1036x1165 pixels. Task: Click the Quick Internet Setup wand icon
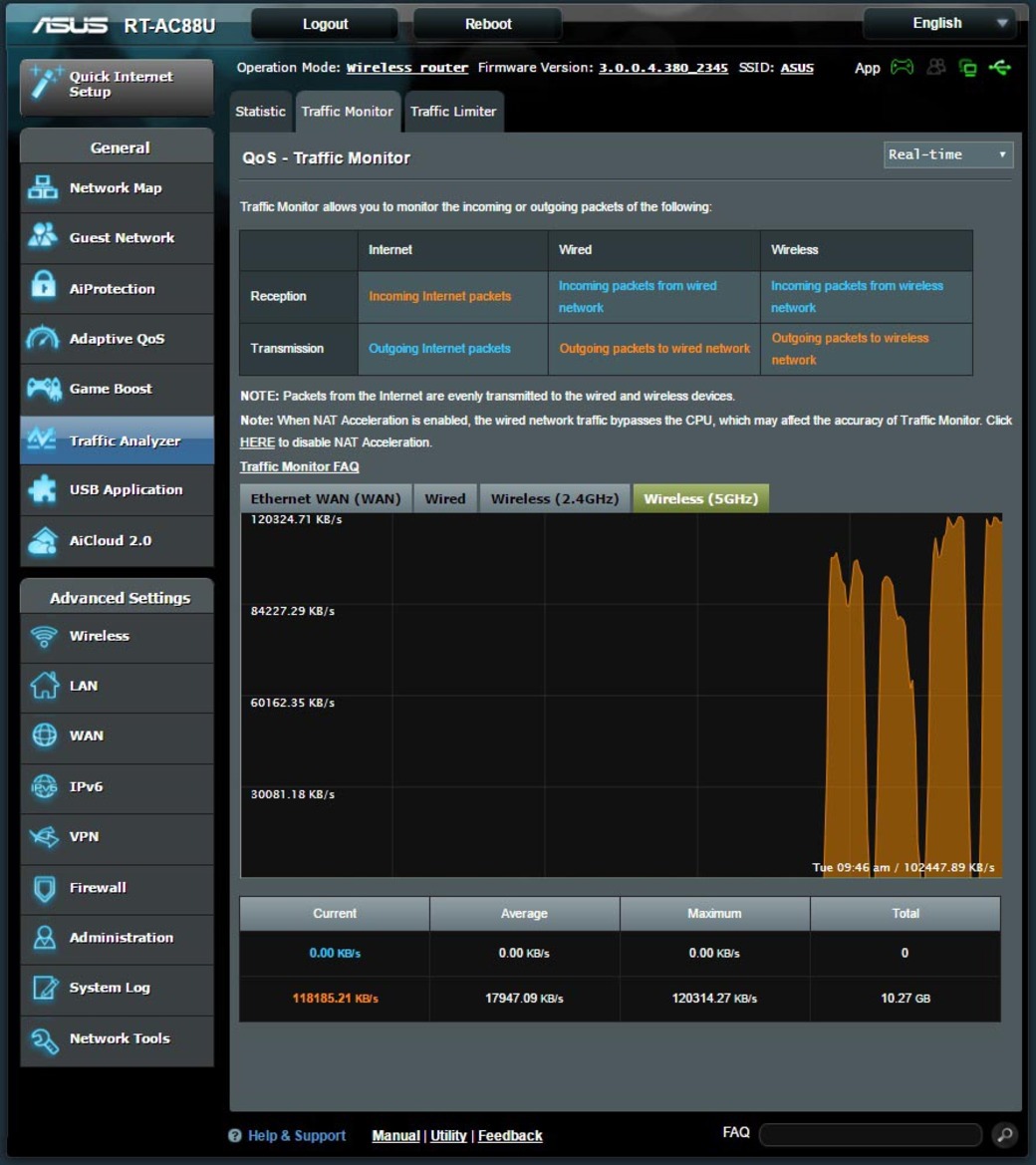point(45,84)
